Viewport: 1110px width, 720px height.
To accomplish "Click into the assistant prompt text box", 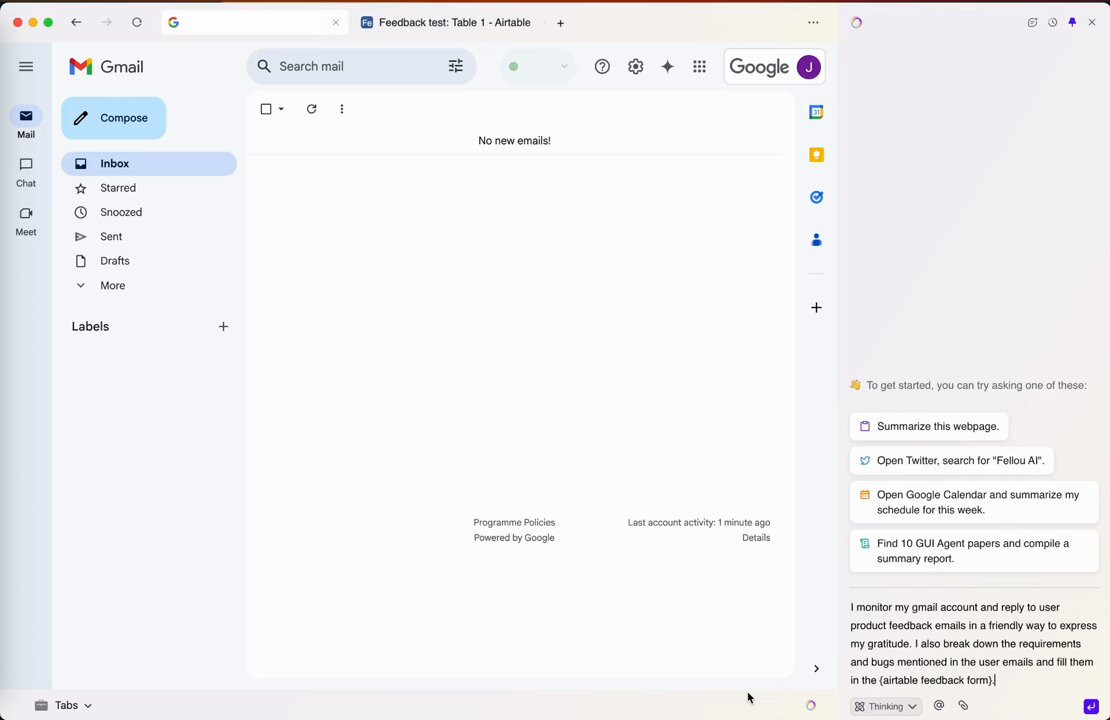I will (974, 644).
